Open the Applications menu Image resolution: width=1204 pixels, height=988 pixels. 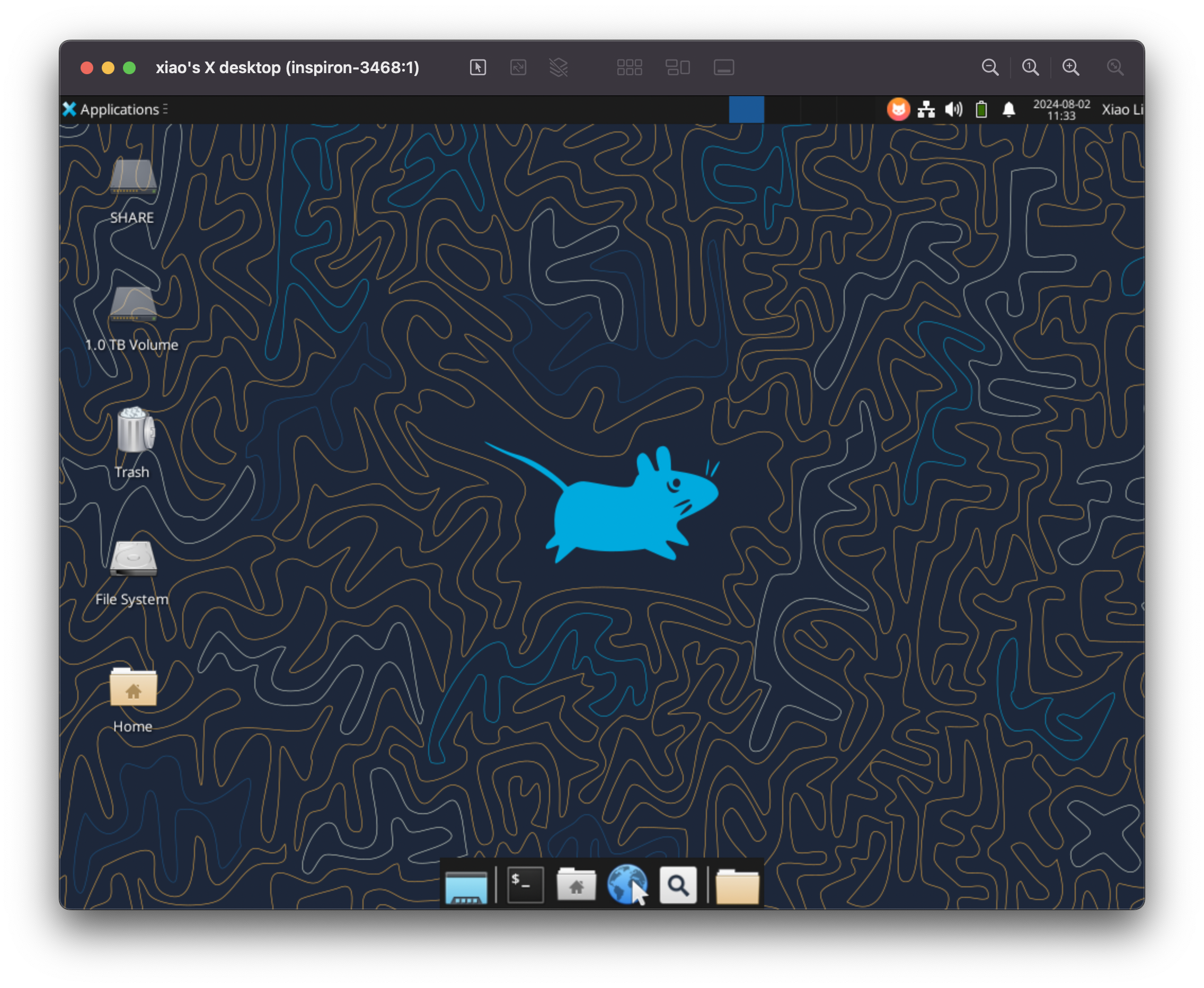point(114,109)
